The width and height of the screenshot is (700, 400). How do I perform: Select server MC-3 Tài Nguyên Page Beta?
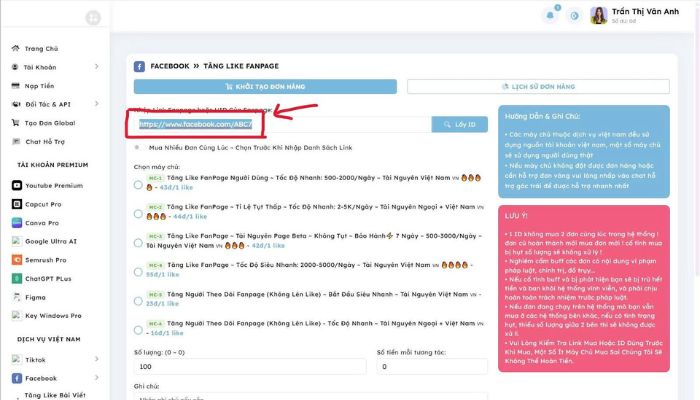point(138,243)
